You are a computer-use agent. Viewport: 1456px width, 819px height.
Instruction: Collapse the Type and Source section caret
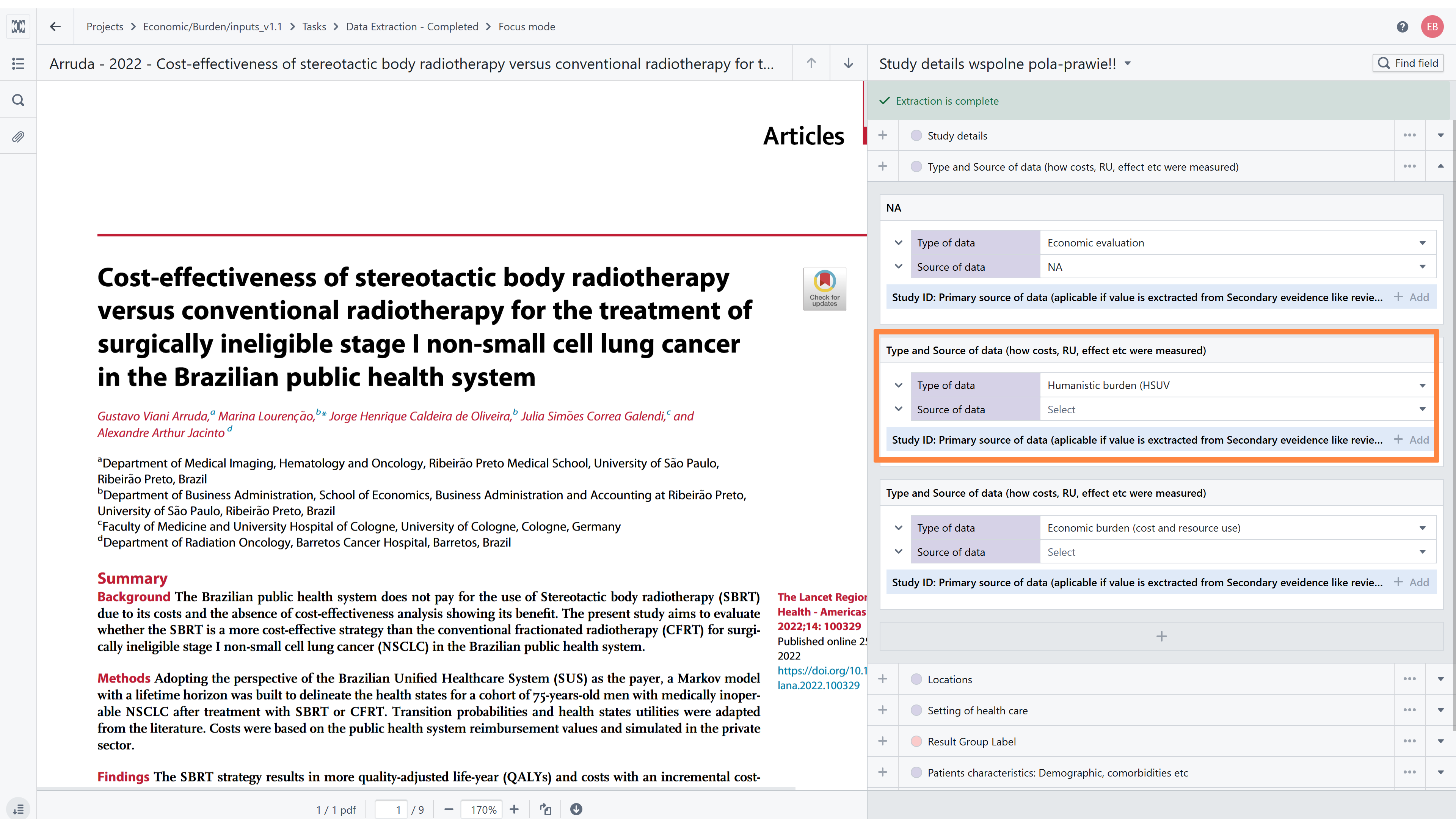[x=1440, y=166]
